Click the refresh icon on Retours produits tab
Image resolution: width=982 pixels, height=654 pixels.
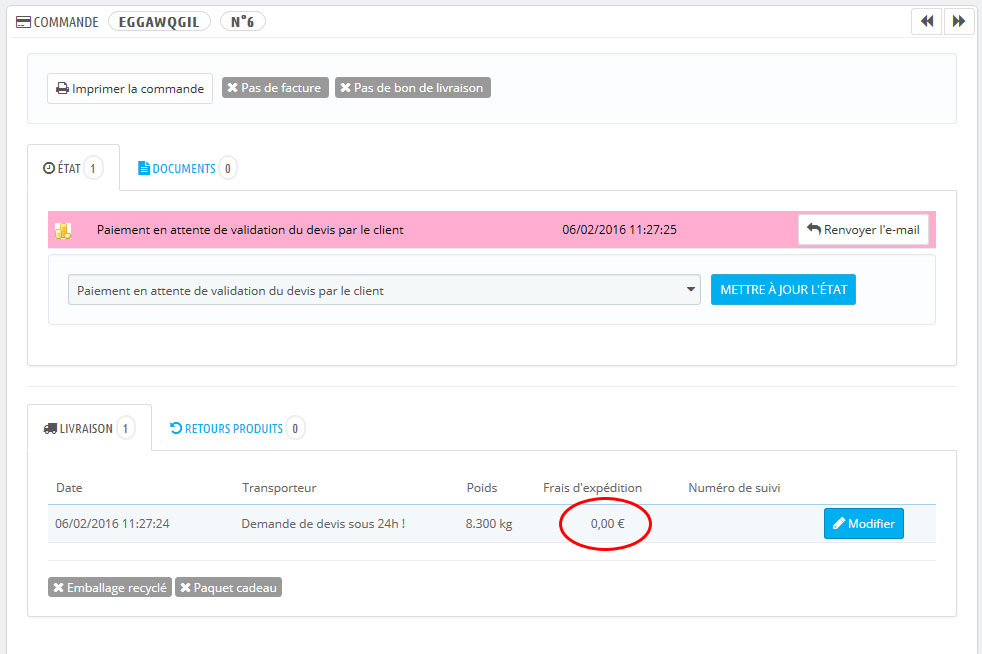coord(176,429)
